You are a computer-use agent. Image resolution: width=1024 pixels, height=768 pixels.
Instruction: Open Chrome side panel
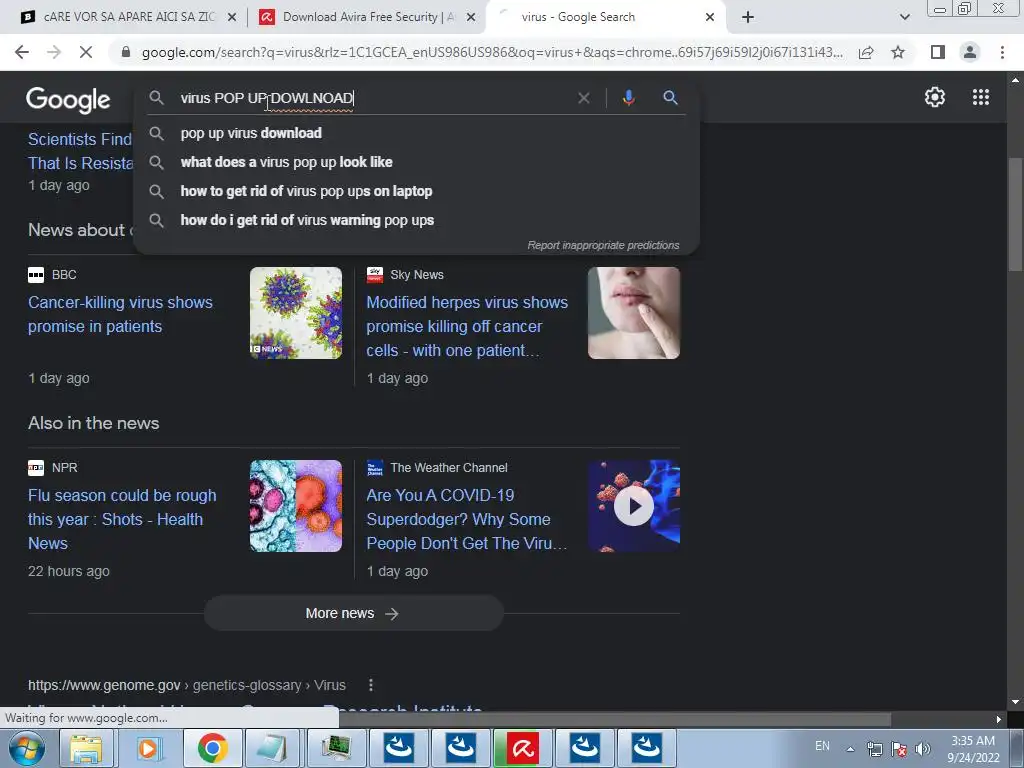click(x=938, y=52)
